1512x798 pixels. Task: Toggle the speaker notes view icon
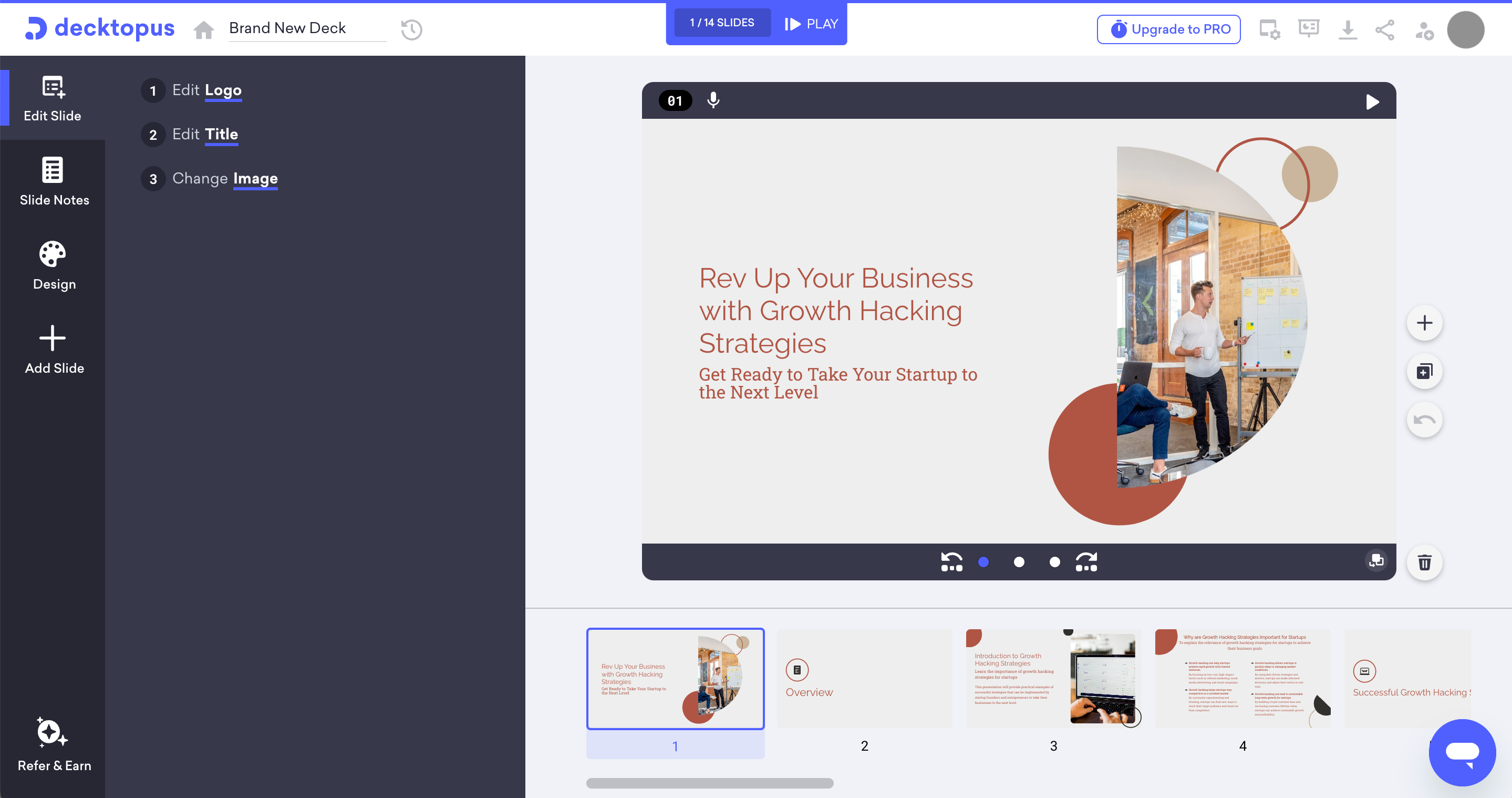point(1309,27)
